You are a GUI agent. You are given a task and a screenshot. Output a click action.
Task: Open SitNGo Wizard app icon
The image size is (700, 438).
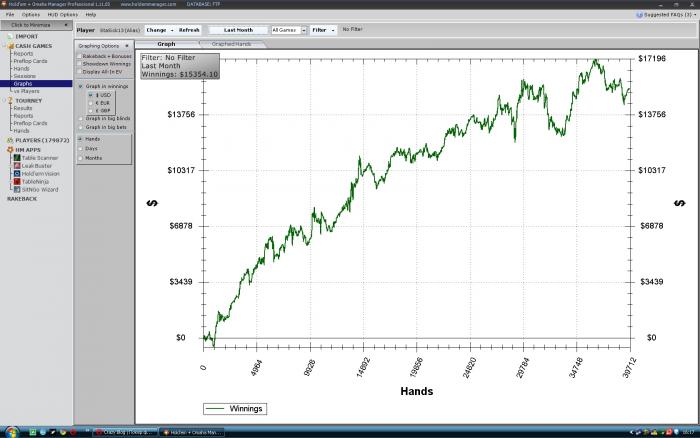(x=17, y=190)
